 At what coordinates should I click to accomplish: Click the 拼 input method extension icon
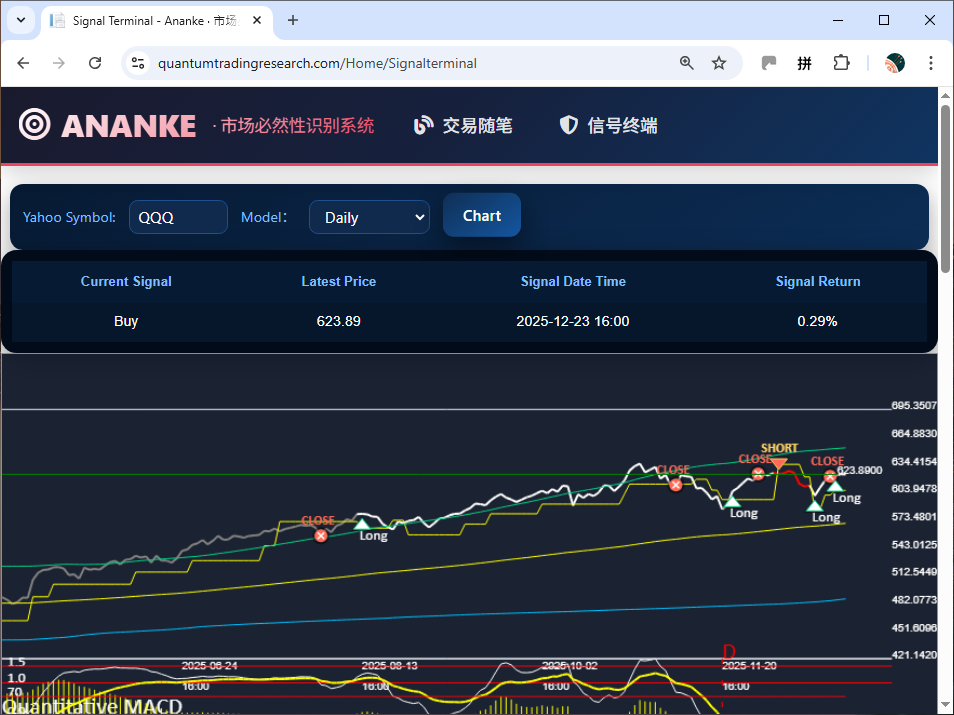[804, 63]
